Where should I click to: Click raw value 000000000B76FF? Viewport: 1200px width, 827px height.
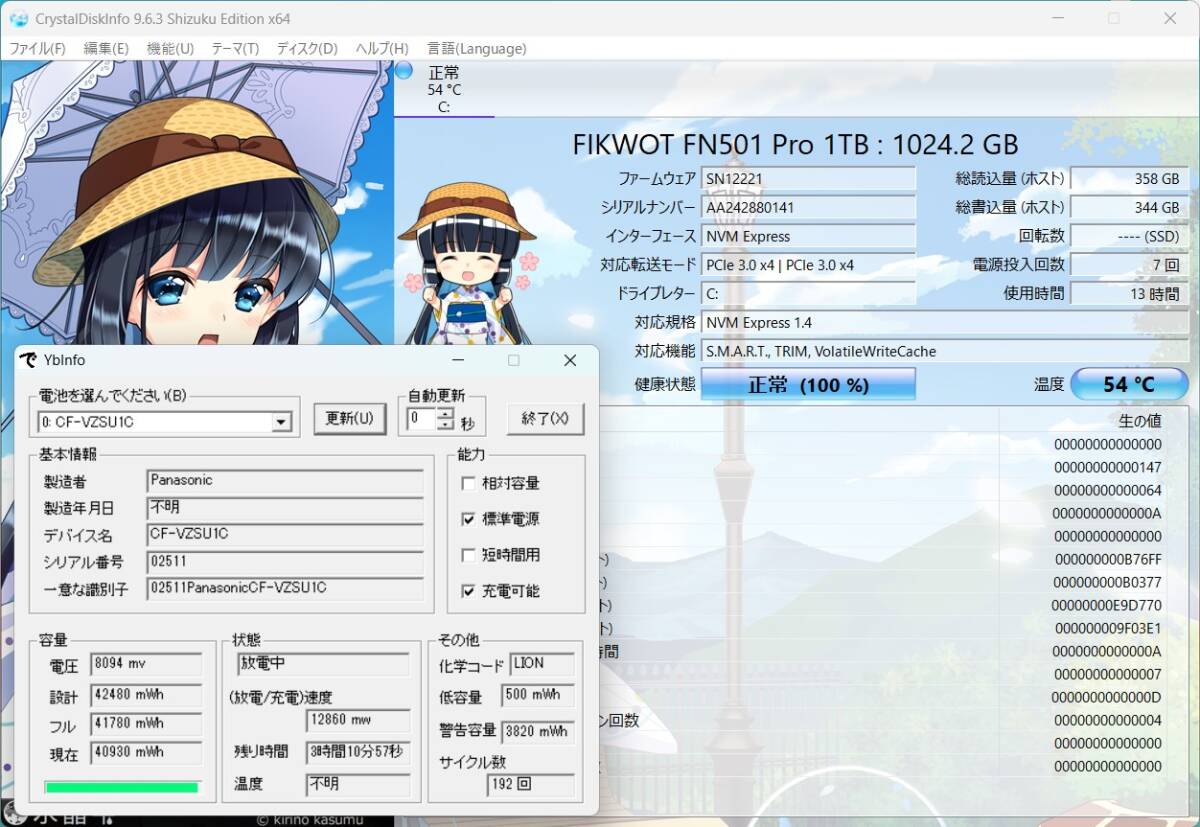point(1108,559)
